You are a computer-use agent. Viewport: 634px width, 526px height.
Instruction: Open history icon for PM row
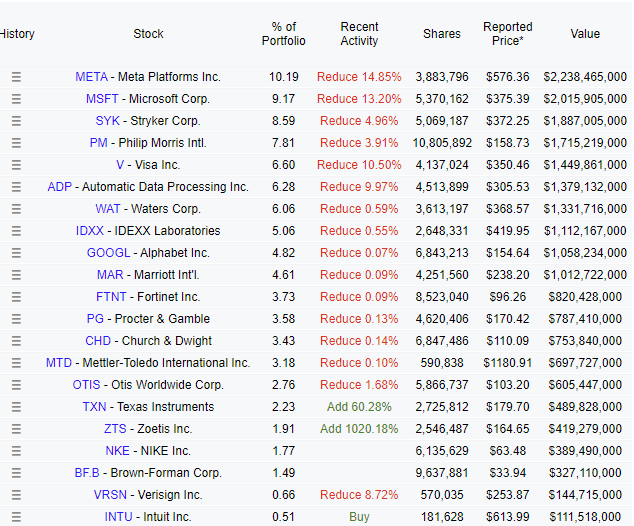(x=16, y=143)
